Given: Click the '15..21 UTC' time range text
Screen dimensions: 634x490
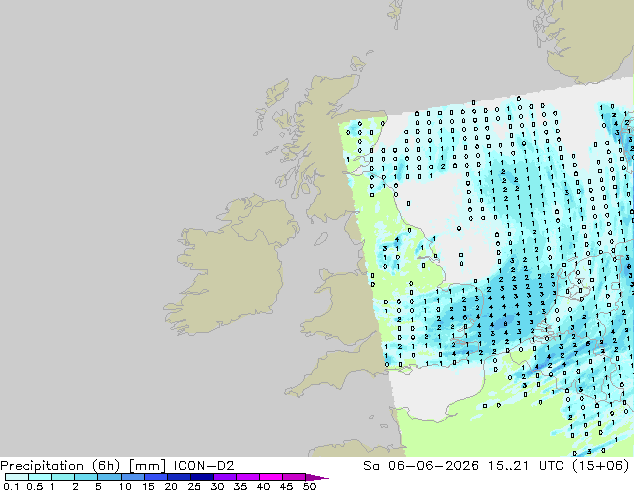Looking at the screenshot, I should (x=527, y=466).
